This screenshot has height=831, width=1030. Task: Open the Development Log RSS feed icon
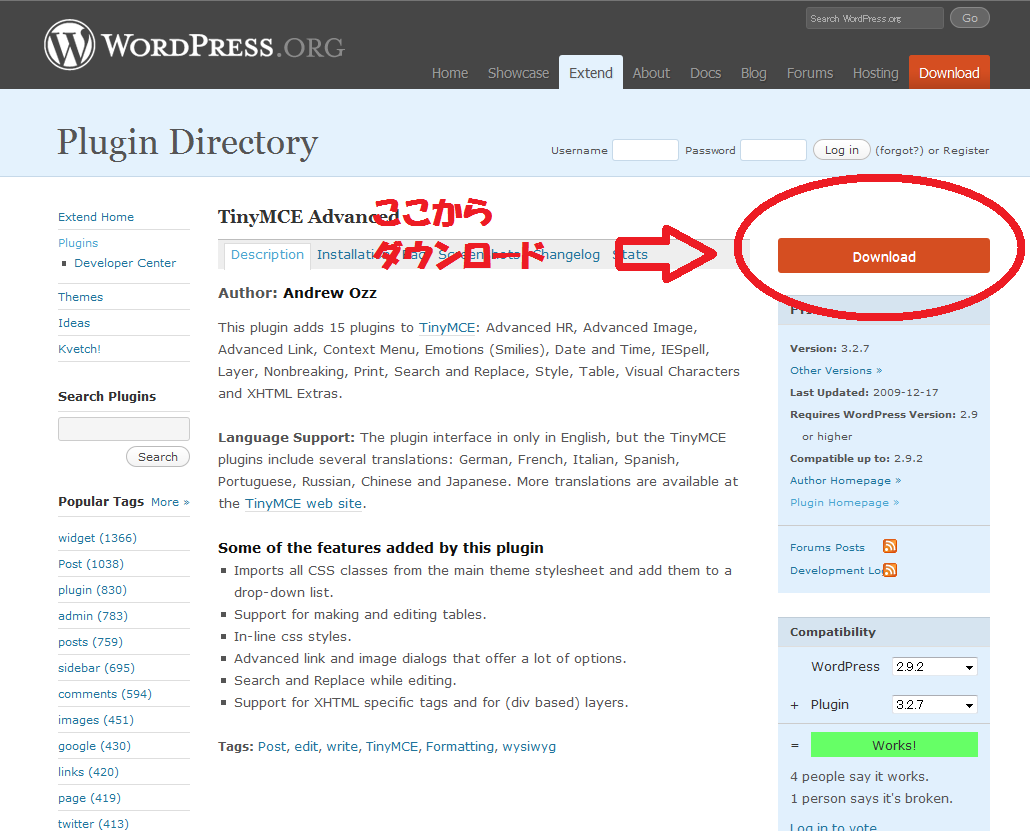tap(890, 570)
